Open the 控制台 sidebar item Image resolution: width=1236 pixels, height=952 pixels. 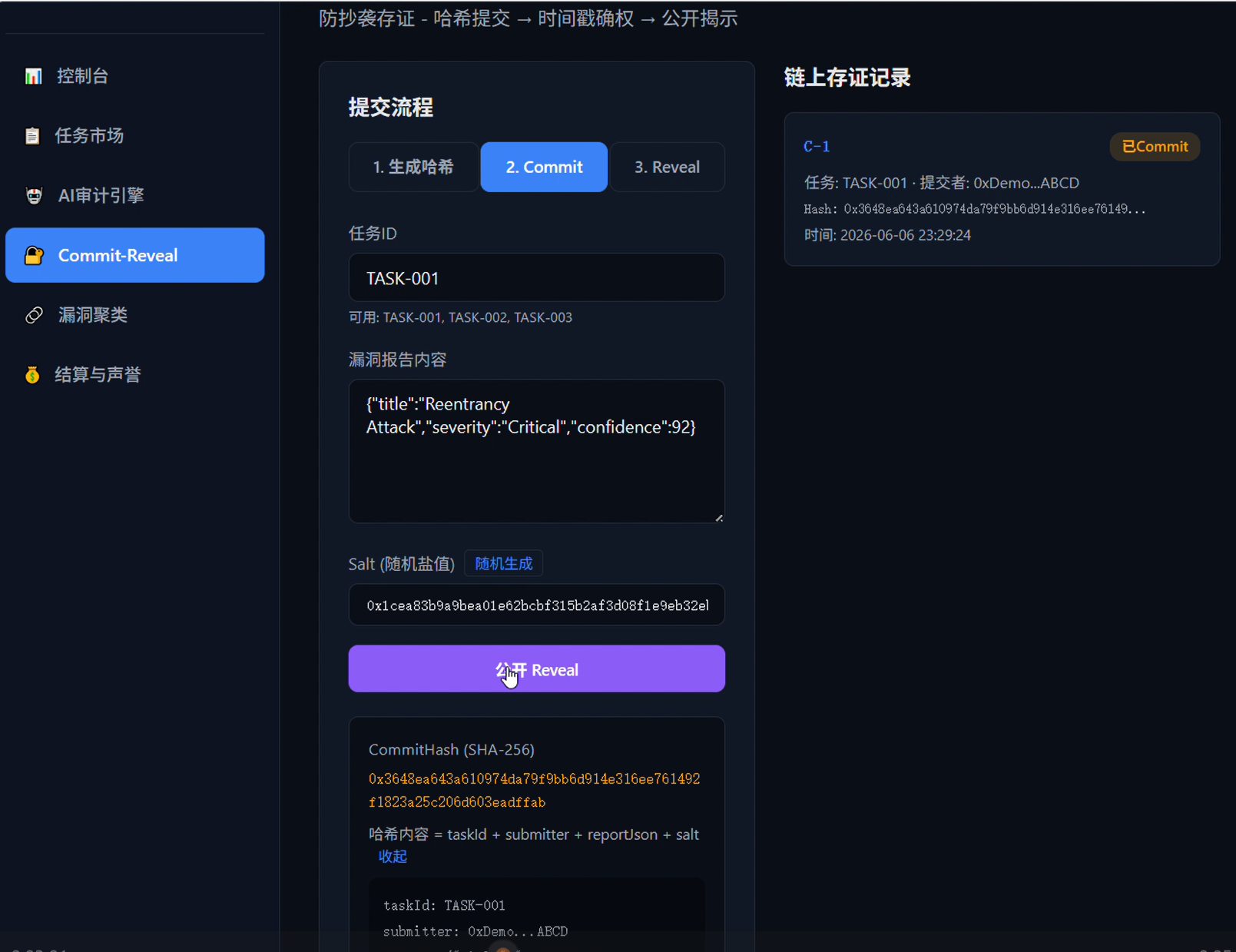[135, 76]
